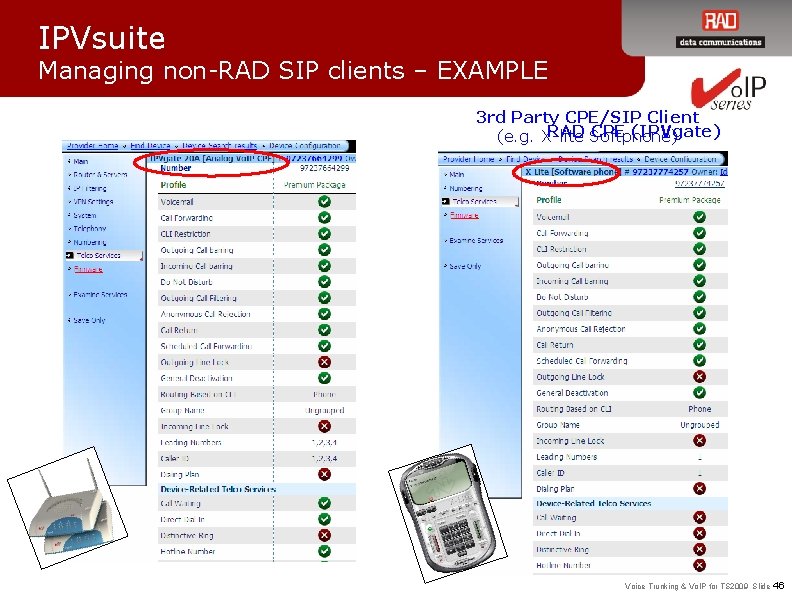Click Device-Related Telco Services header, X-Lite panel
The width and height of the screenshot is (792, 594).
click(593, 503)
